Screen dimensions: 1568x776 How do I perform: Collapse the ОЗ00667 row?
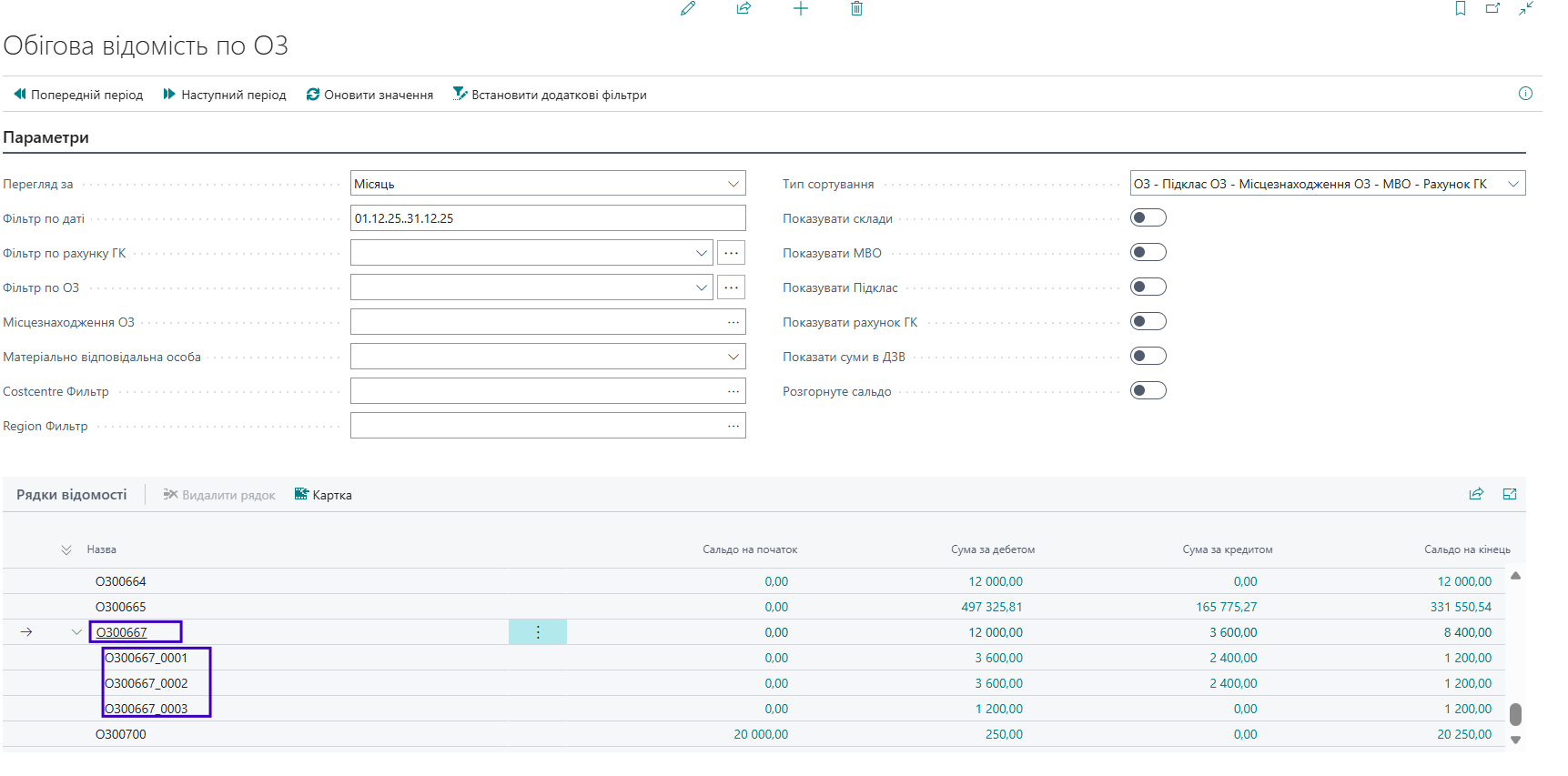(x=76, y=632)
